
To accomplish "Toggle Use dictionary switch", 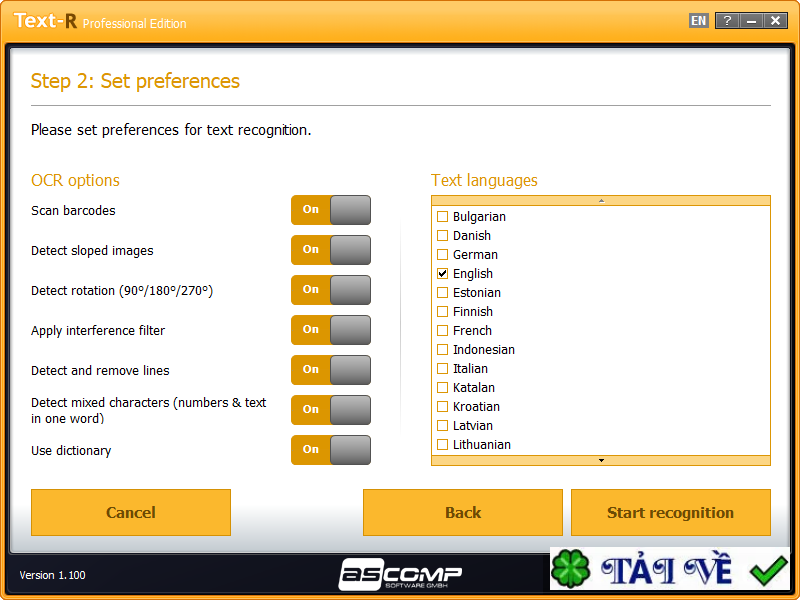I will click(x=331, y=450).
